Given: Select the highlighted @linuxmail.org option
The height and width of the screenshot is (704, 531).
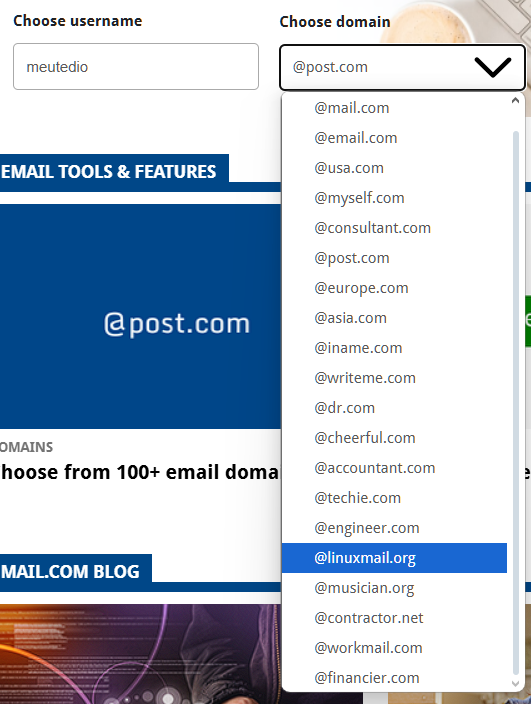Looking at the screenshot, I should (394, 558).
